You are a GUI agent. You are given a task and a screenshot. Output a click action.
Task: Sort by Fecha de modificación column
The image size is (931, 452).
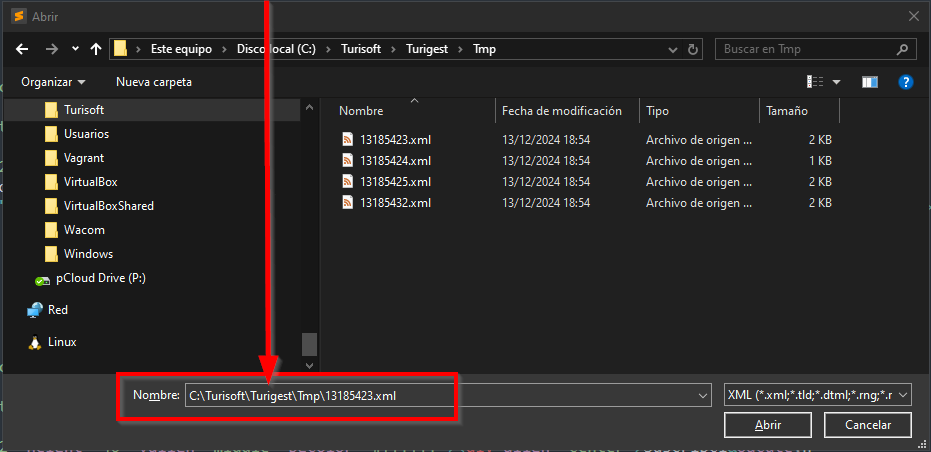[x=562, y=111]
